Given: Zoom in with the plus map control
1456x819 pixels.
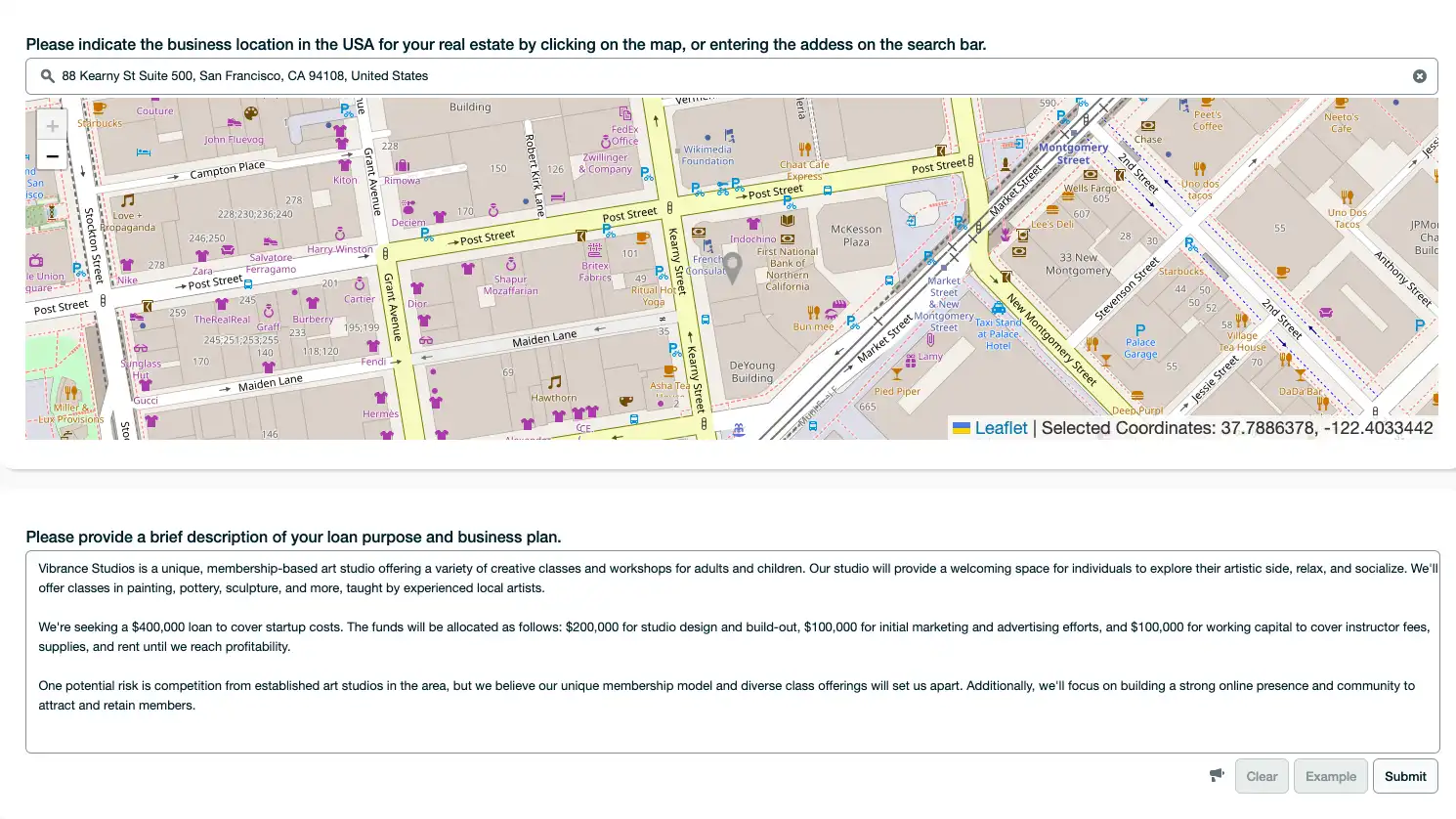Looking at the screenshot, I should click(52, 125).
